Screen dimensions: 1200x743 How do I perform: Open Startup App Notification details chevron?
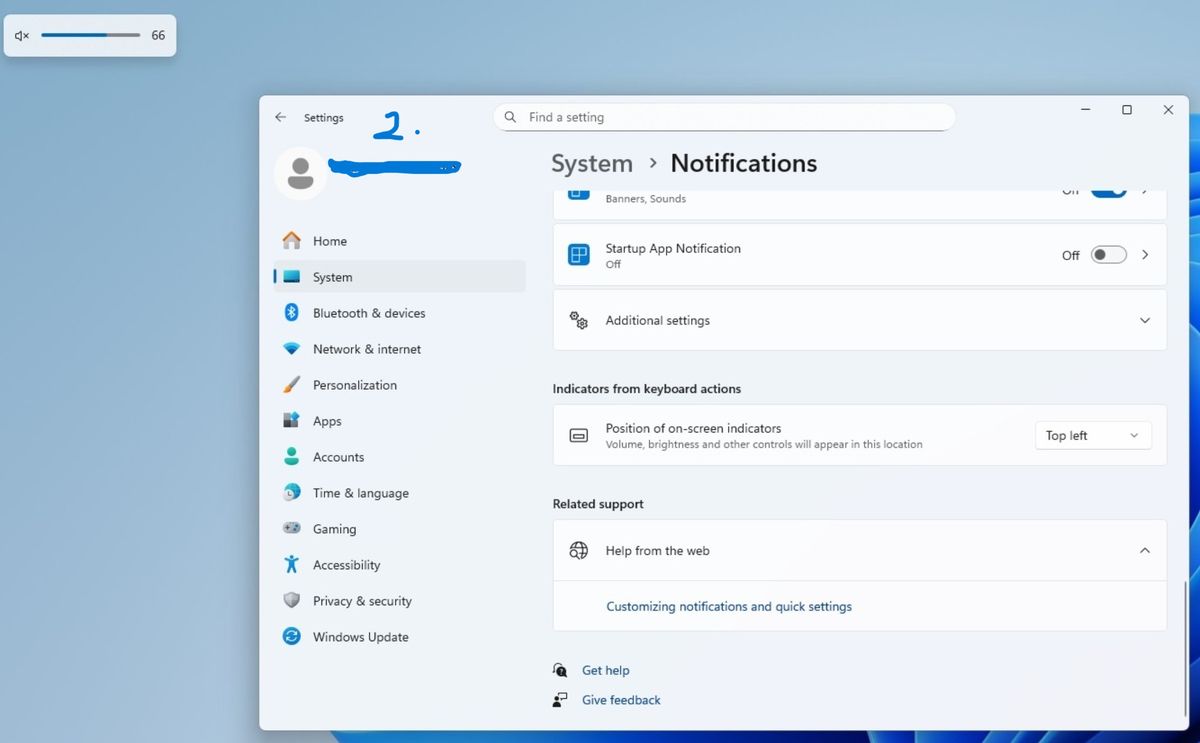1145,255
